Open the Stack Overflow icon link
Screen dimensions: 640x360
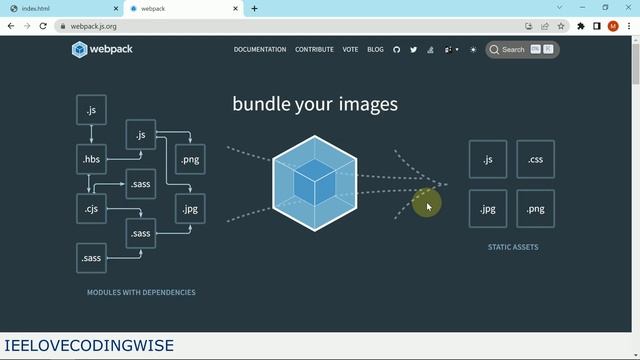click(430, 50)
